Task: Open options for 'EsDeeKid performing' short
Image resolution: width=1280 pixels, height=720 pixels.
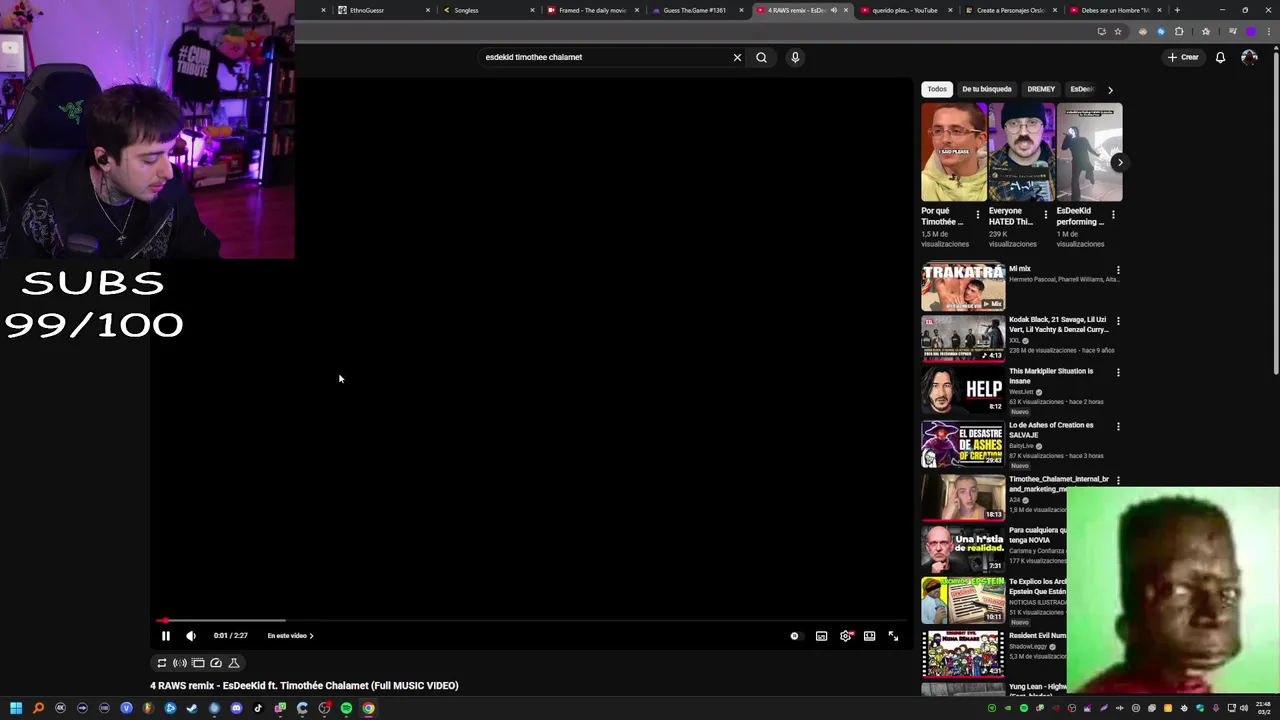Action: [x=1113, y=215]
